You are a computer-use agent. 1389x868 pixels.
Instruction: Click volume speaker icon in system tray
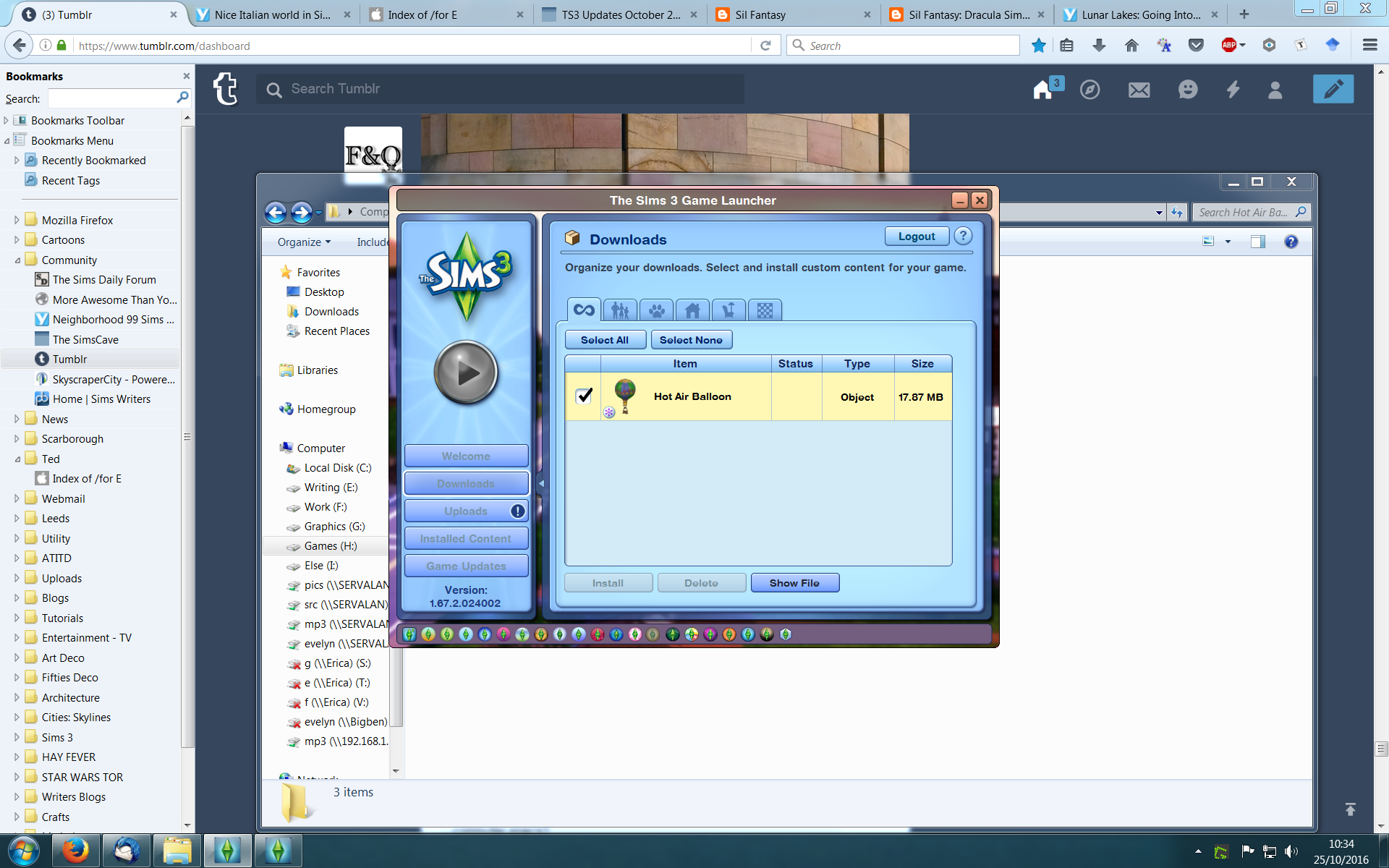pos(1291,851)
